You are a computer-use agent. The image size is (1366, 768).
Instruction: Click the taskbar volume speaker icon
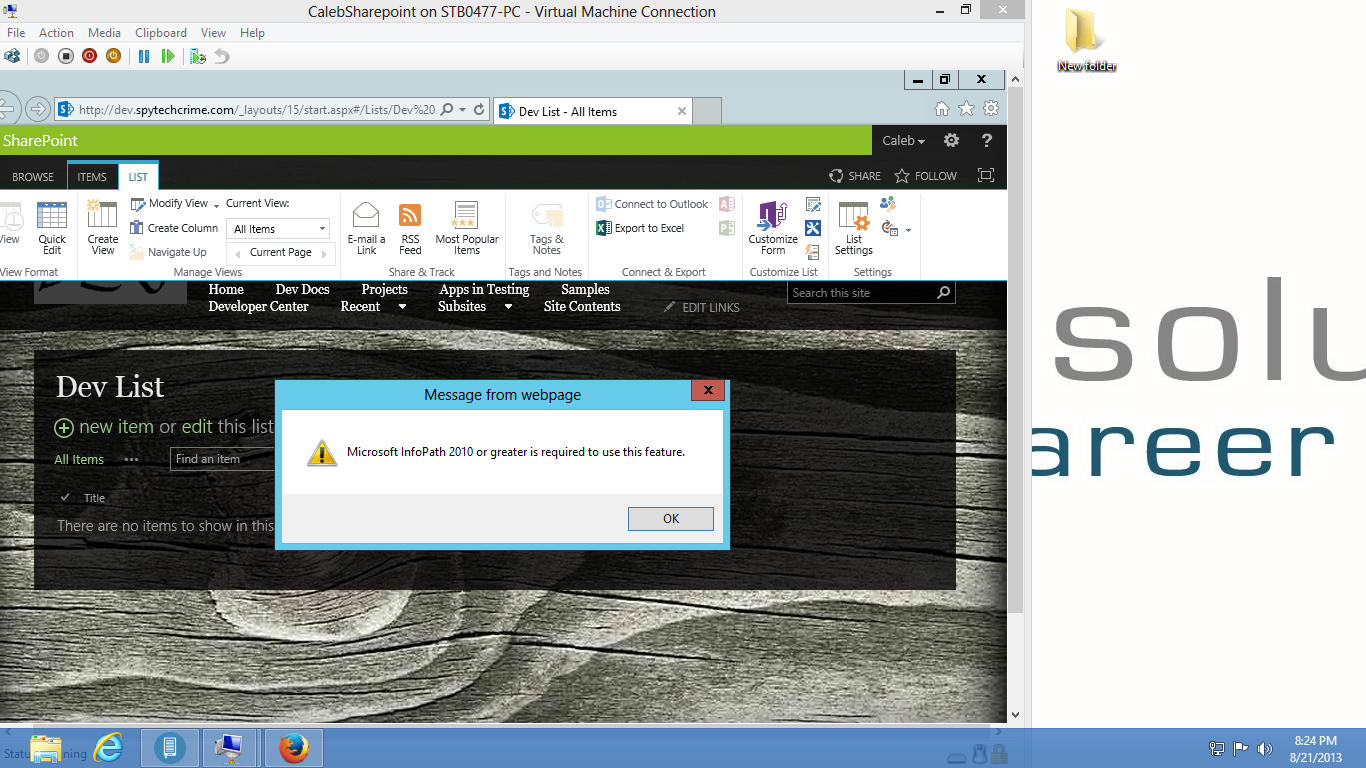pyautogui.click(x=1265, y=748)
